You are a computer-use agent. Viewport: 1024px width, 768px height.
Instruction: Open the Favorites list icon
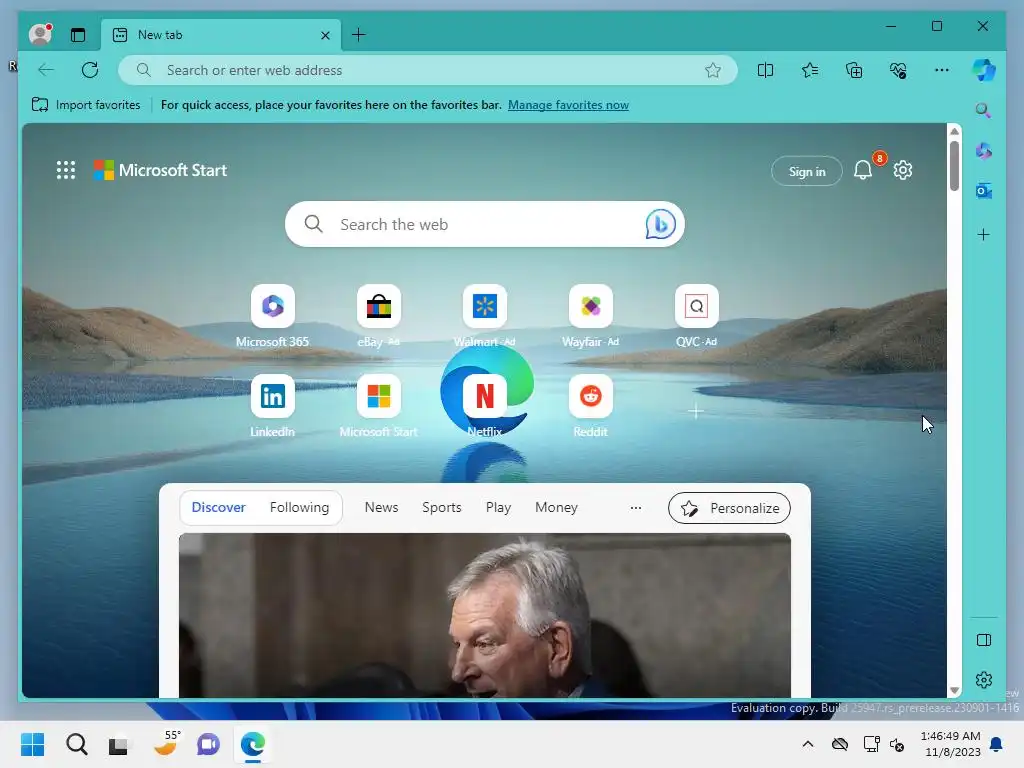(810, 70)
